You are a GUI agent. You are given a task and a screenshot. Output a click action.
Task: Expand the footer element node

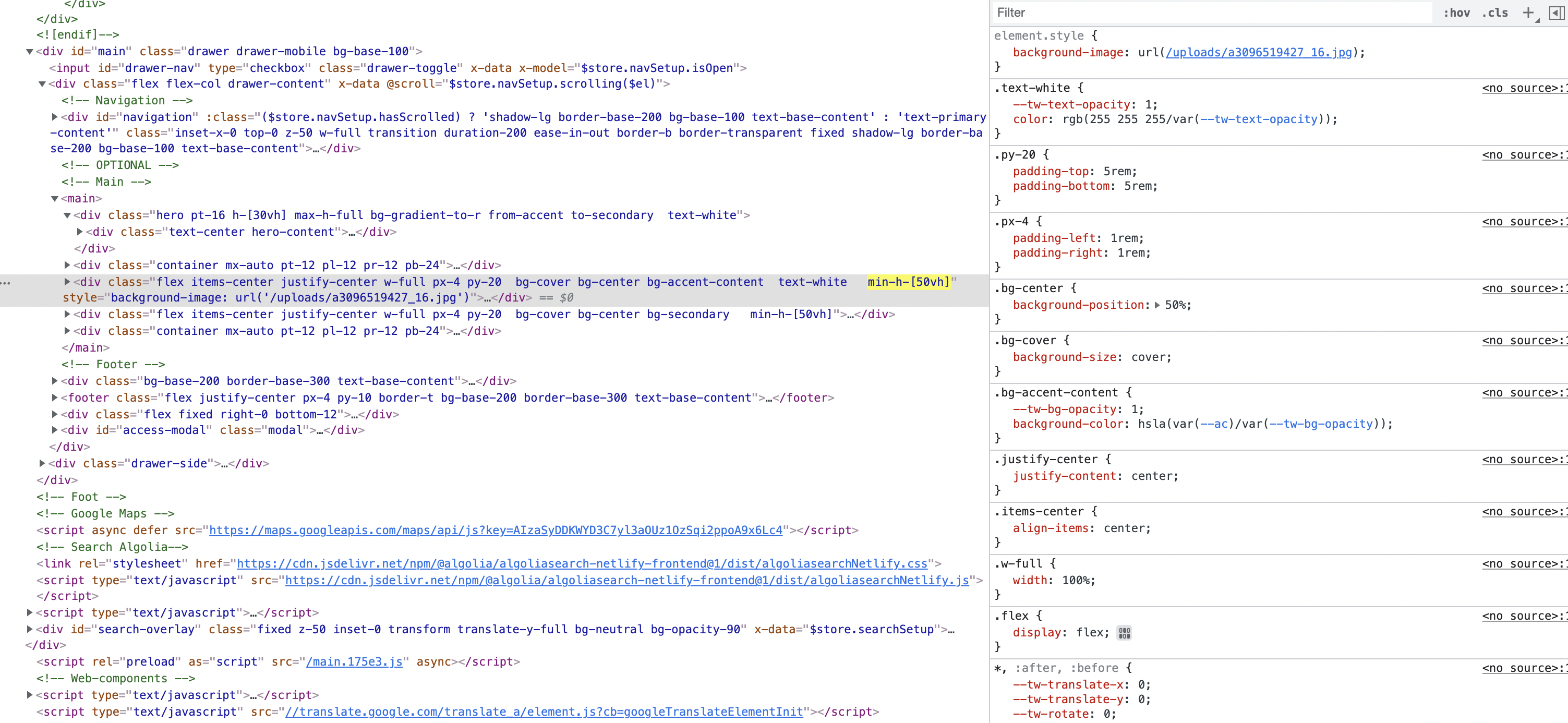55,397
